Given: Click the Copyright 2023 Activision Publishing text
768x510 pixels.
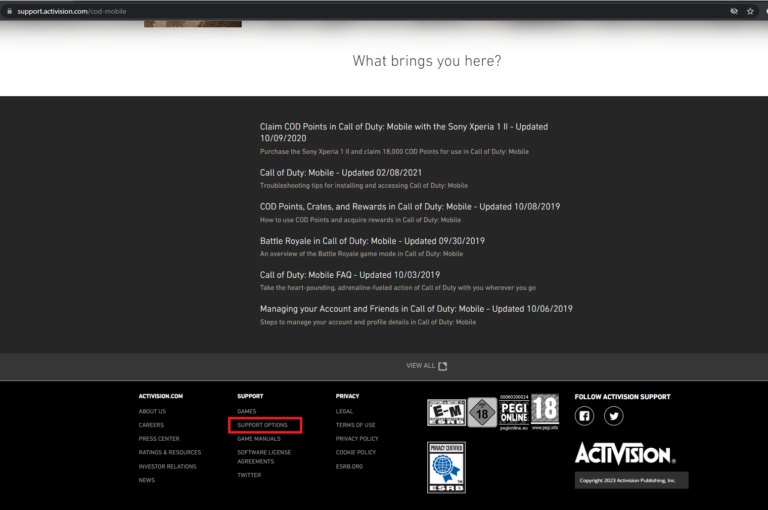Looking at the screenshot, I should [627, 481].
